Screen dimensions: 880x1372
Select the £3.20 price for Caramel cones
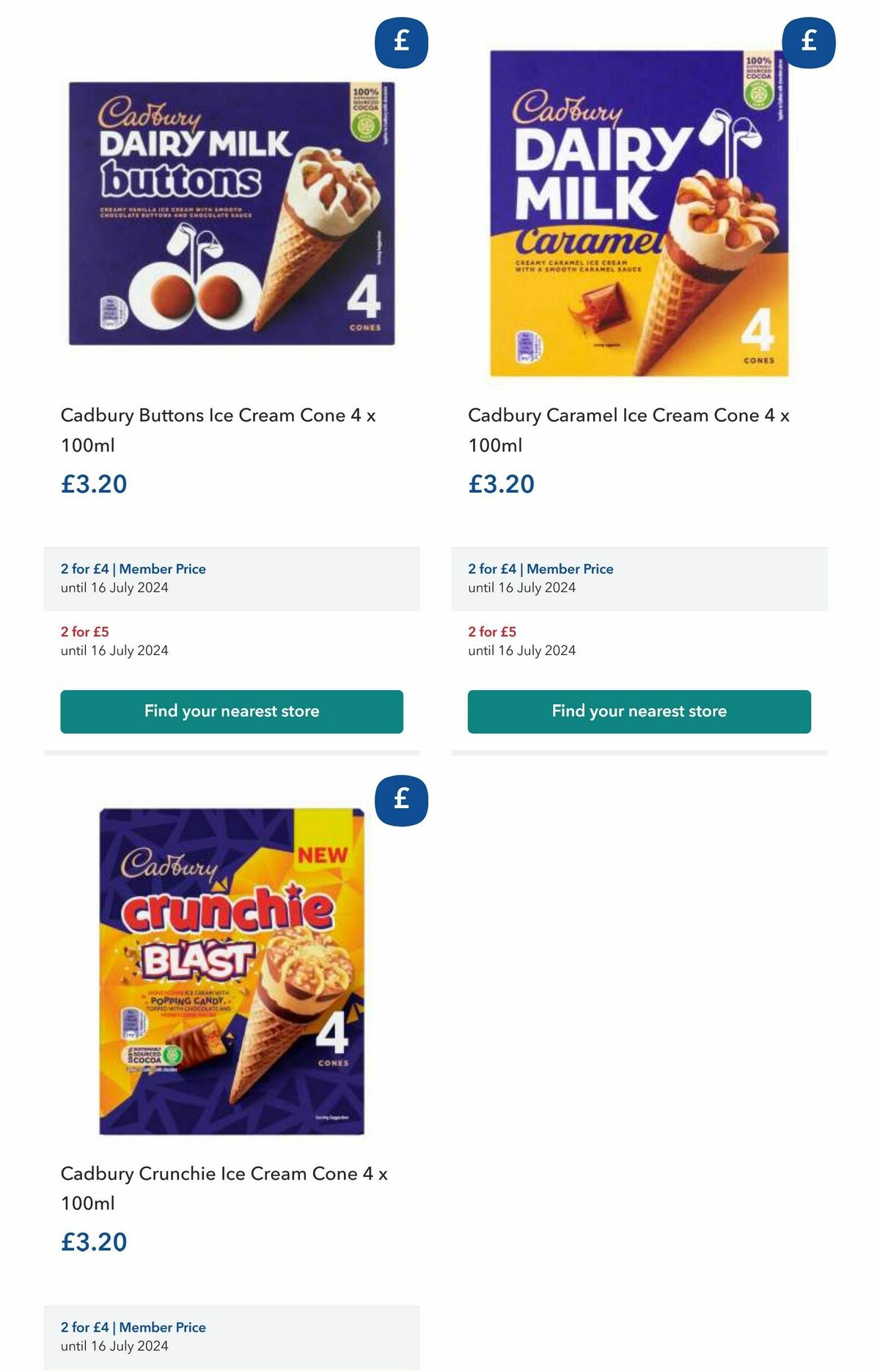(x=502, y=484)
